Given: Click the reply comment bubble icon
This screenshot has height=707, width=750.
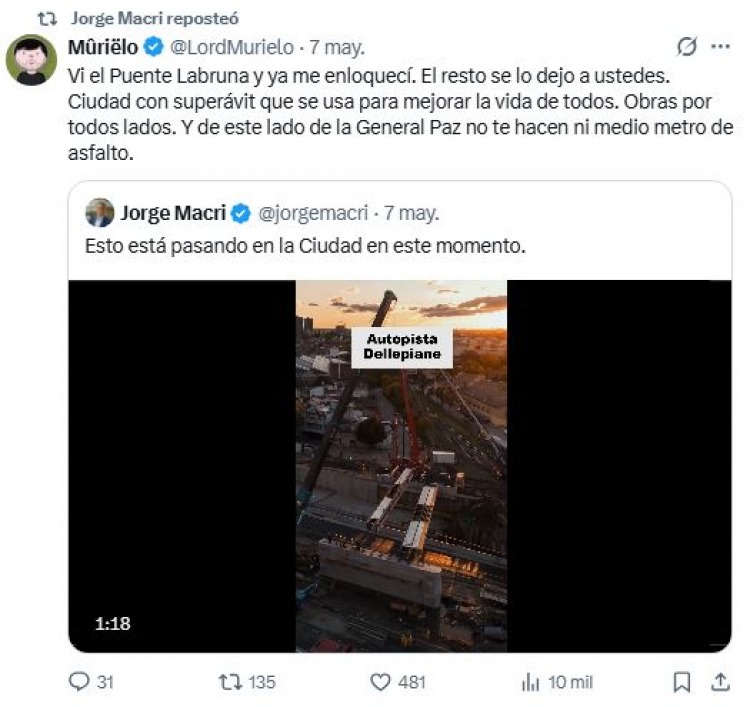Looking at the screenshot, I should (79, 681).
